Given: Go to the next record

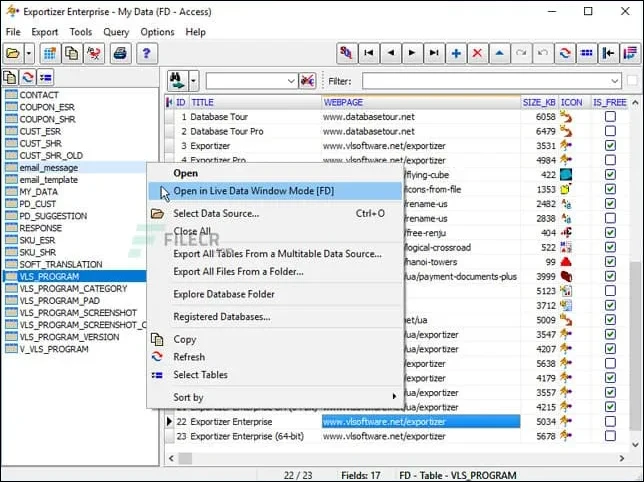Looking at the screenshot, I should [412, 53].
